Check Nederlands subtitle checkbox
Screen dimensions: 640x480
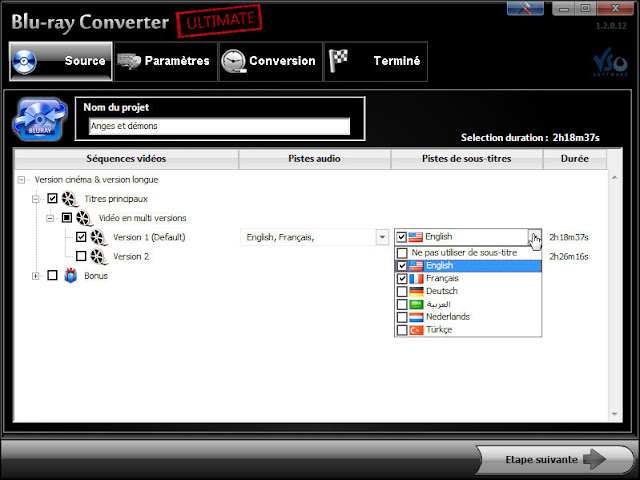[402, 317]
